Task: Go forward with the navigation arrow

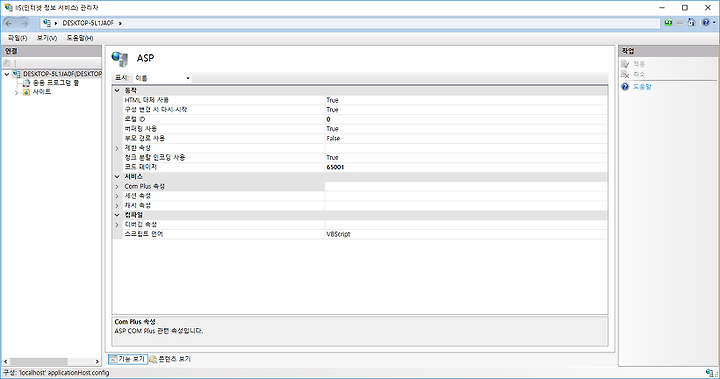Action: coord(24,23)
